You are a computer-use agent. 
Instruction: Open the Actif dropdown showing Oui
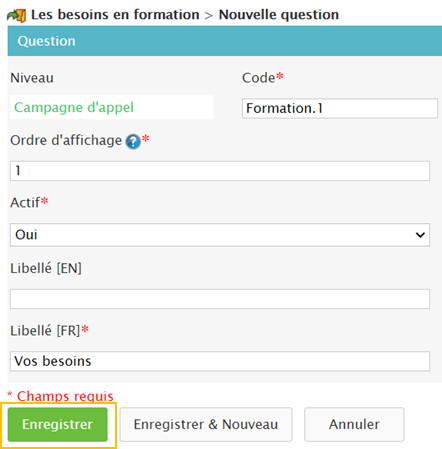pos(220,235)
